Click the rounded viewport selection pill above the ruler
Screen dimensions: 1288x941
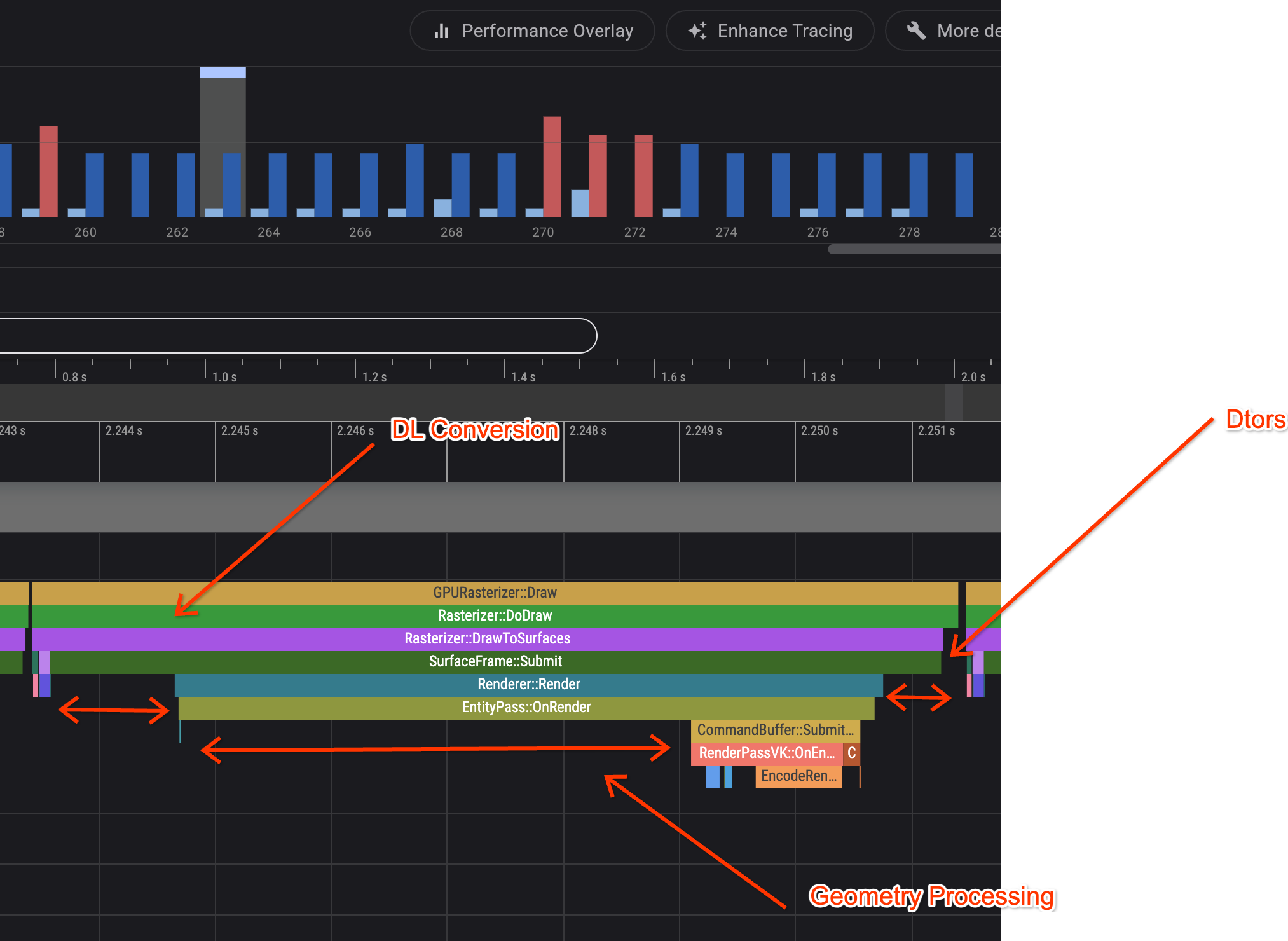292,335
